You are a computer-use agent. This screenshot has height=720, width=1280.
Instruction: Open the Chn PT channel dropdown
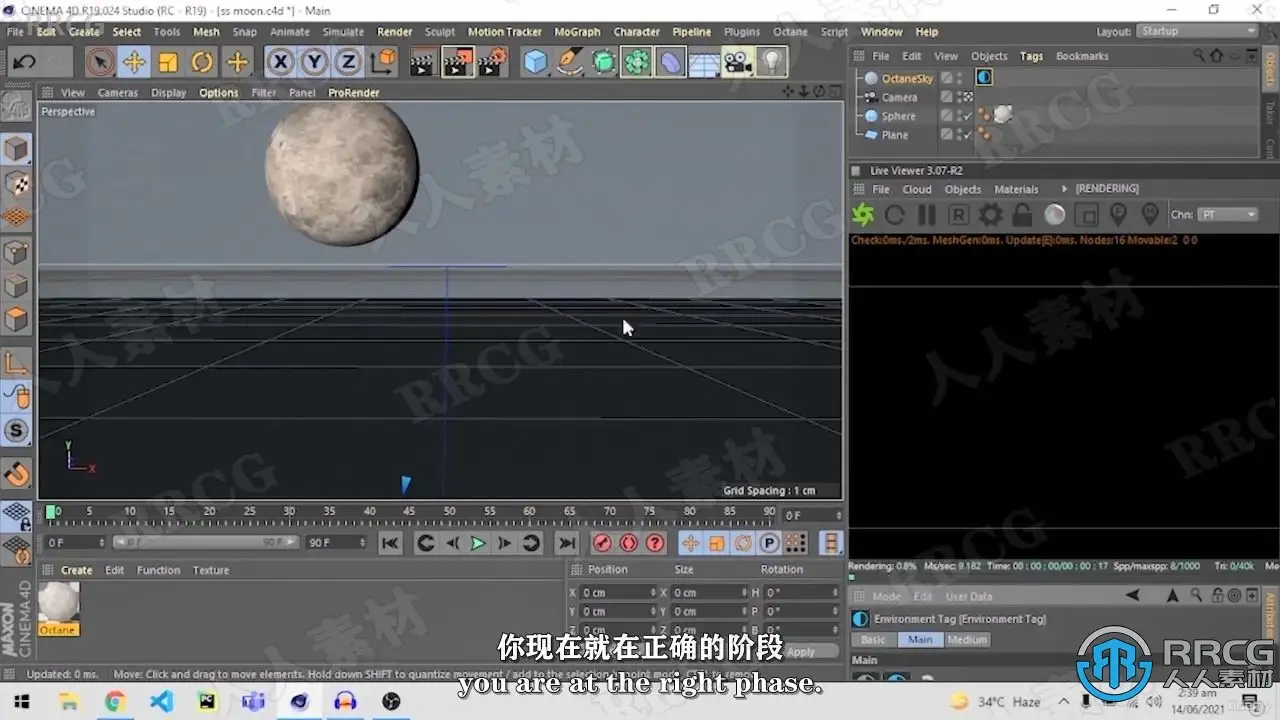tap(1228, 214)
